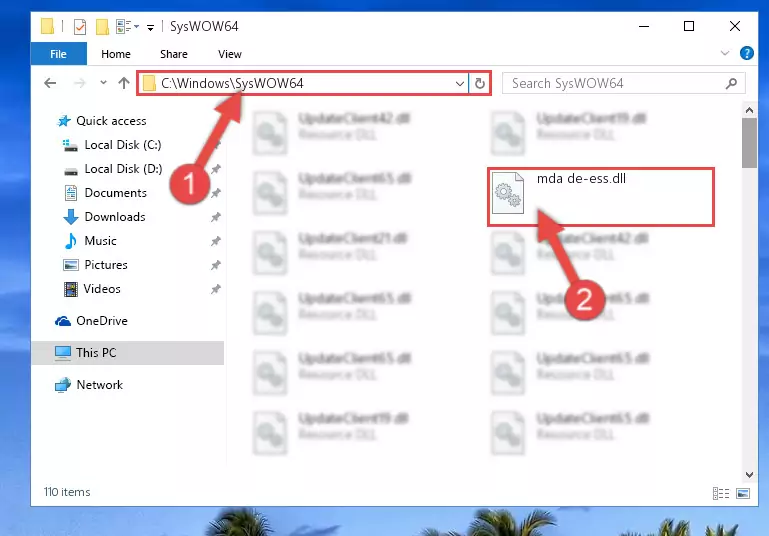Click the scrollbar up arrow
Viewport: 769px width, 536px height.
click(x=749, y=110)
